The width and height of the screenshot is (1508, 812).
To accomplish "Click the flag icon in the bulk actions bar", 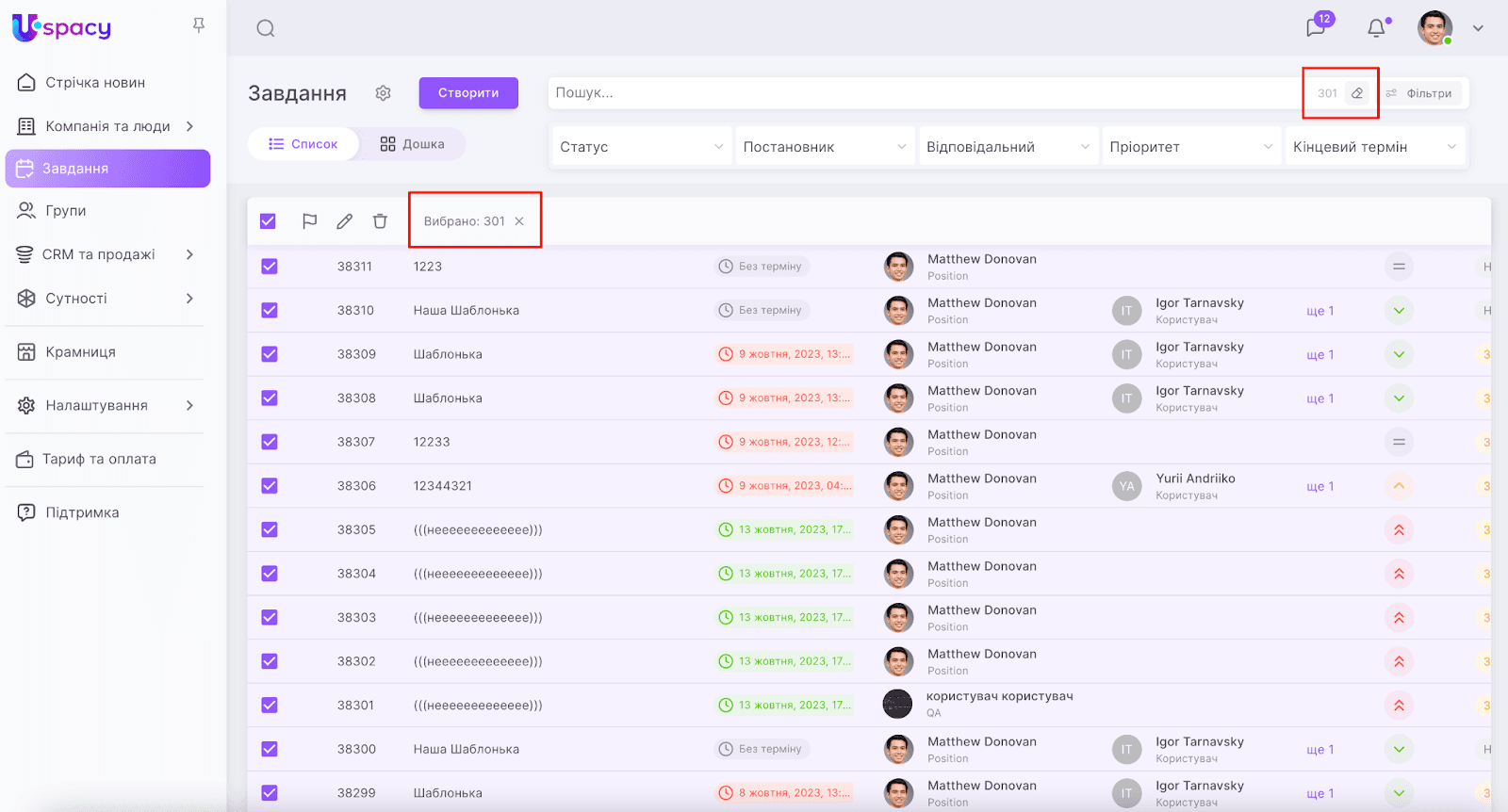I will click(x=309, y=221).
